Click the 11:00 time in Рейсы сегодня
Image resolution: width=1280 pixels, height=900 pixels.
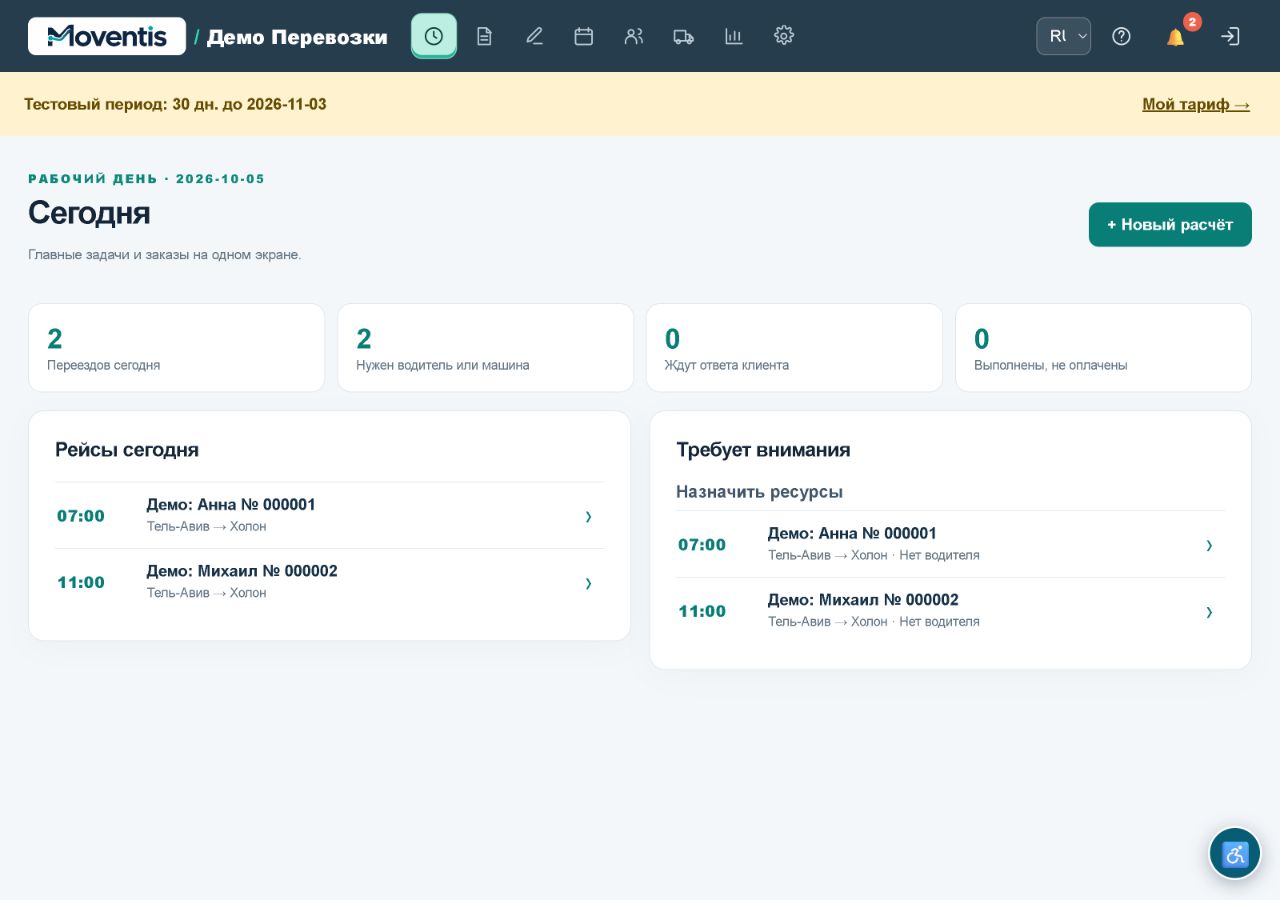coord(81,583)
